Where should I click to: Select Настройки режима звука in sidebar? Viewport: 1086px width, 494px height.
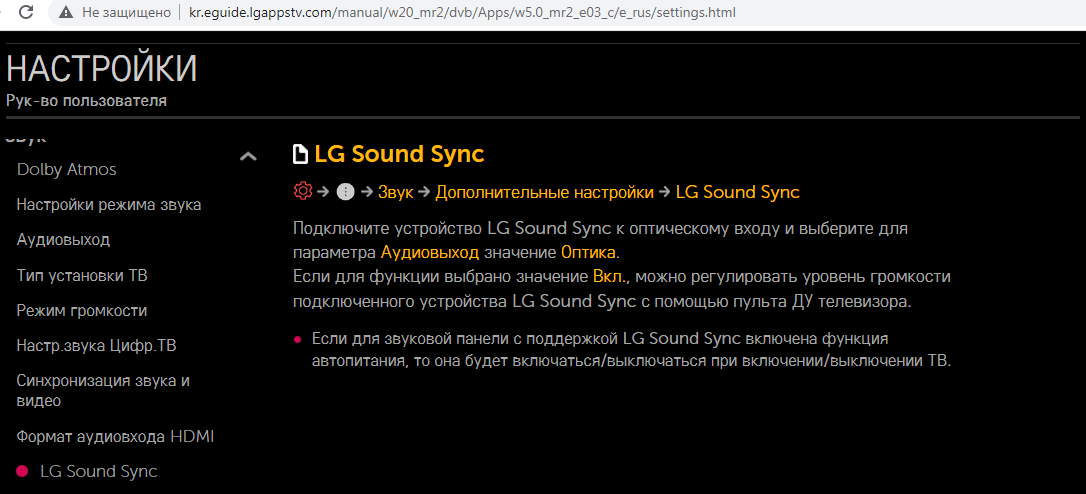(x=109, y=204)
